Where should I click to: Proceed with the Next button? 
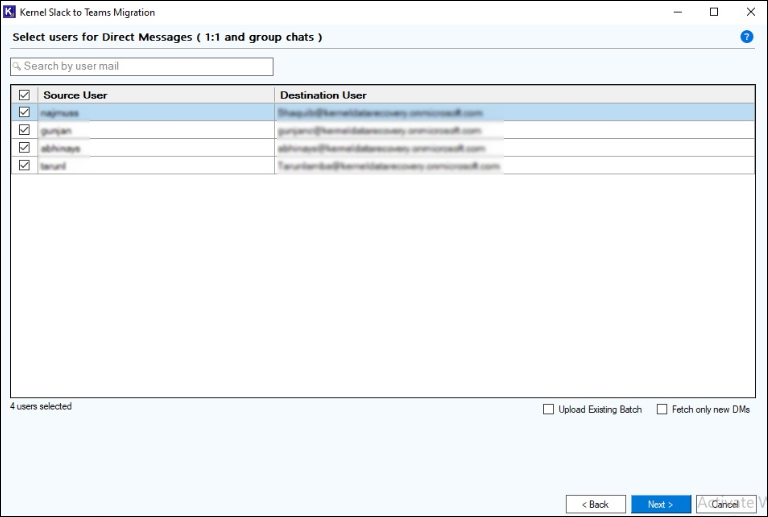[x=661, y=504]
